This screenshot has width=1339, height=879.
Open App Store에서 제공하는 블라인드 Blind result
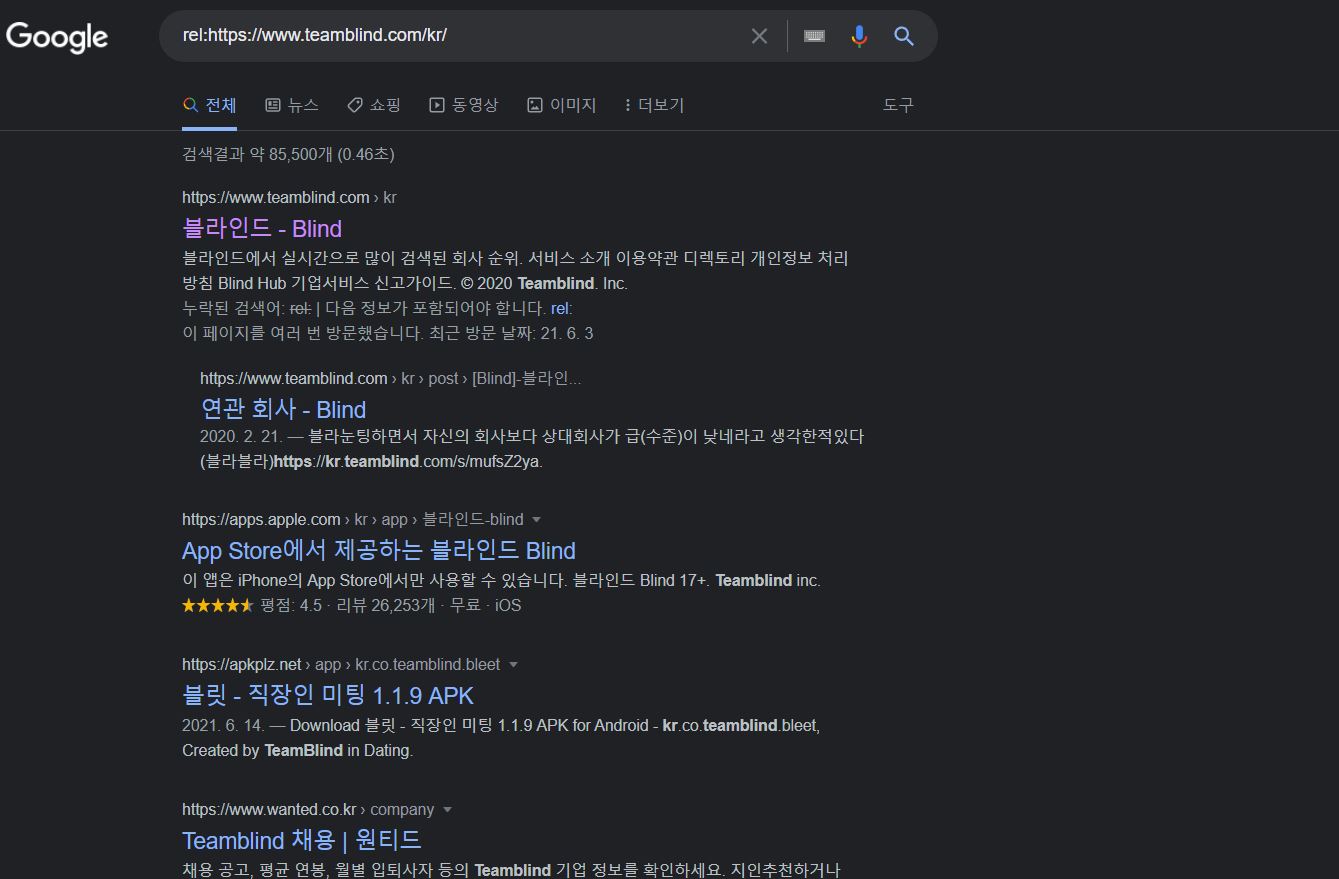point(379,550)
